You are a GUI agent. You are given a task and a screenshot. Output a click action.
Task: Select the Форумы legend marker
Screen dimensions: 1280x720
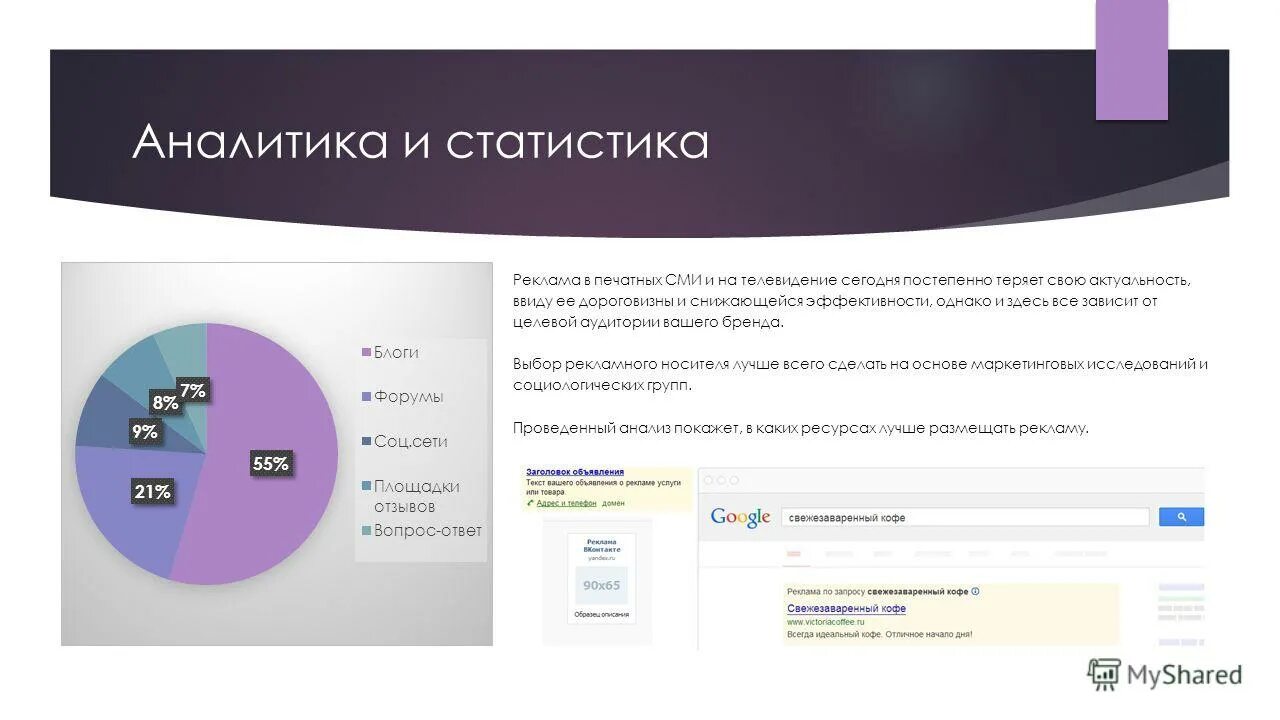(x=366, y=398)
